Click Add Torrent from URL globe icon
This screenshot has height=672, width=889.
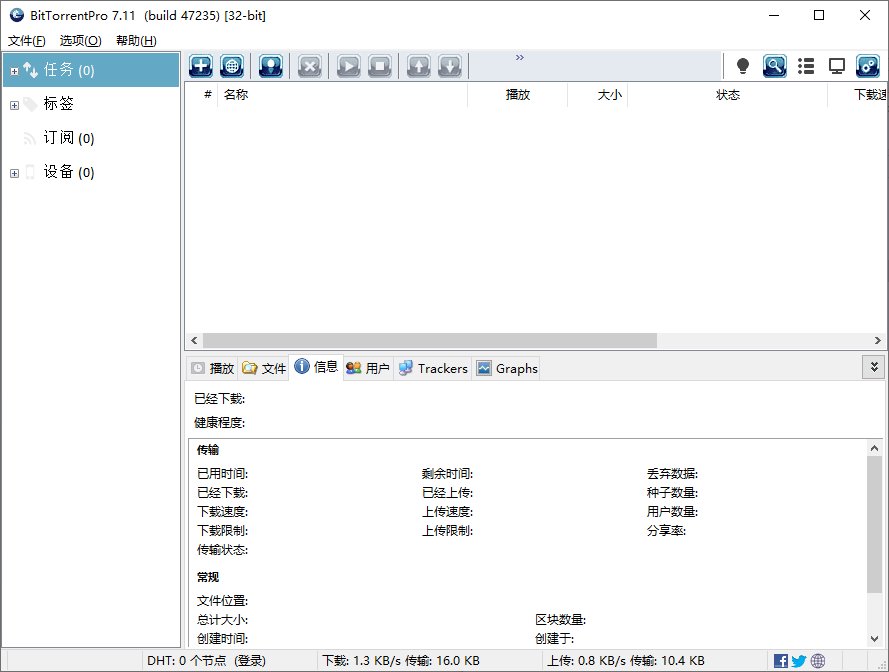pos(231,66)
